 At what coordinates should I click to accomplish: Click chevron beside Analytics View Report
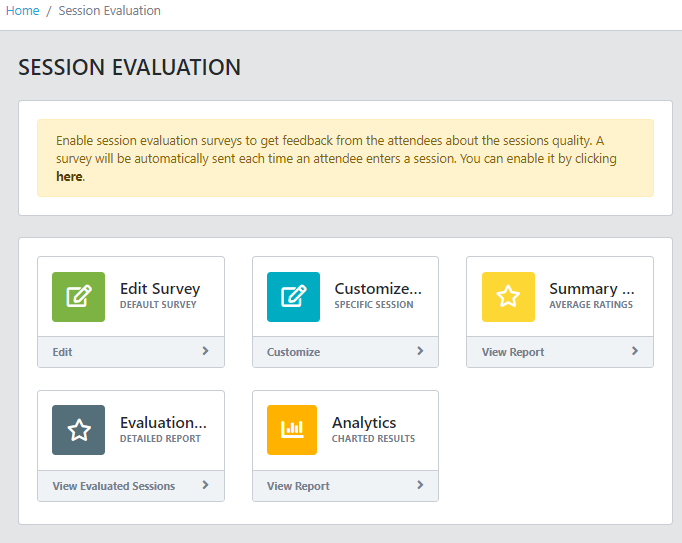(420, 485)
